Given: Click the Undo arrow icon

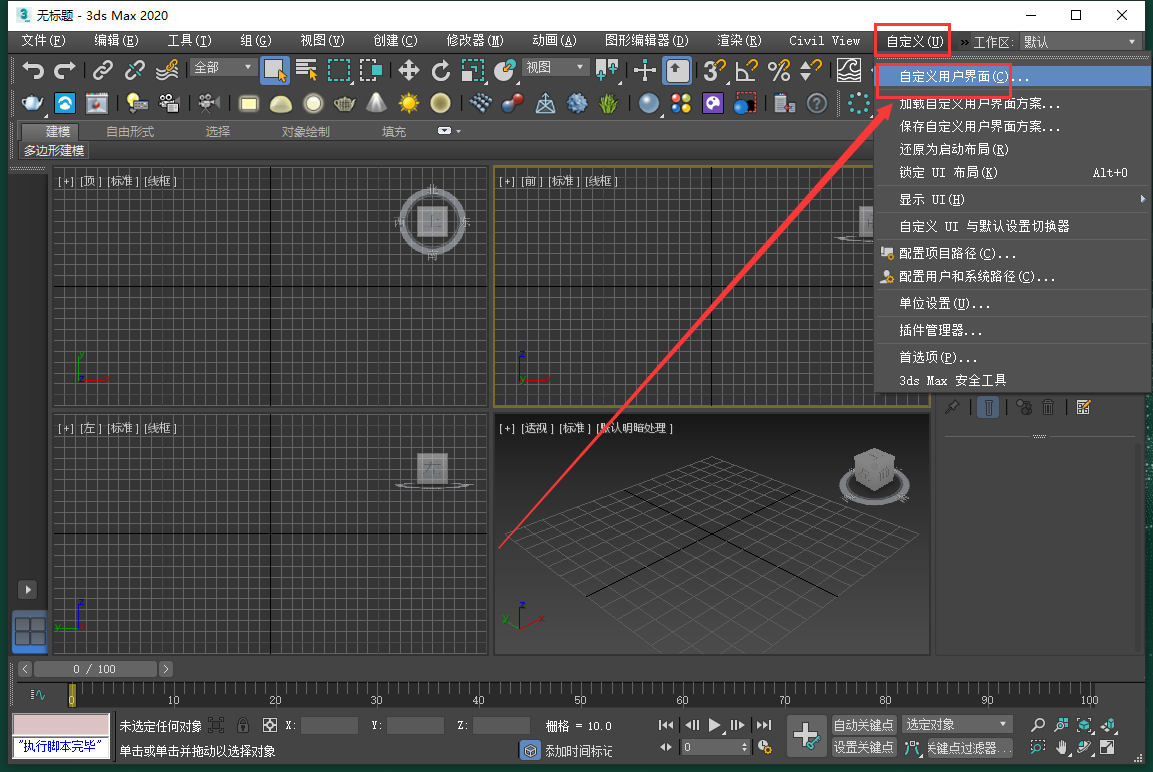Looking at the screenshot, I should [x=34, y=70].
